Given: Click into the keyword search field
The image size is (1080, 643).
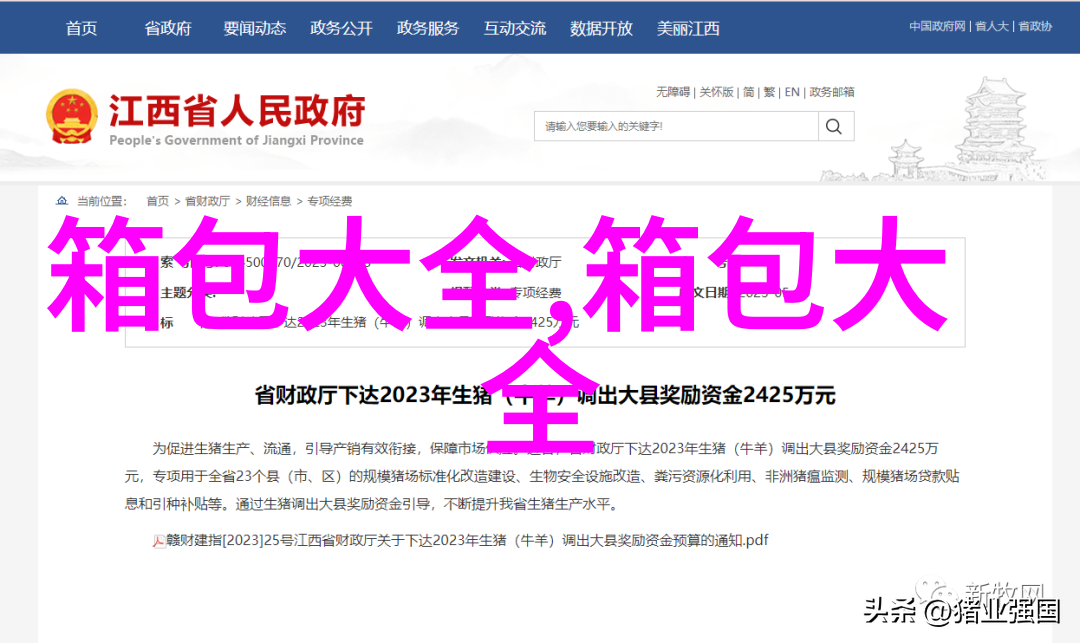Looking at the screenshot, I should pos(676,127).
